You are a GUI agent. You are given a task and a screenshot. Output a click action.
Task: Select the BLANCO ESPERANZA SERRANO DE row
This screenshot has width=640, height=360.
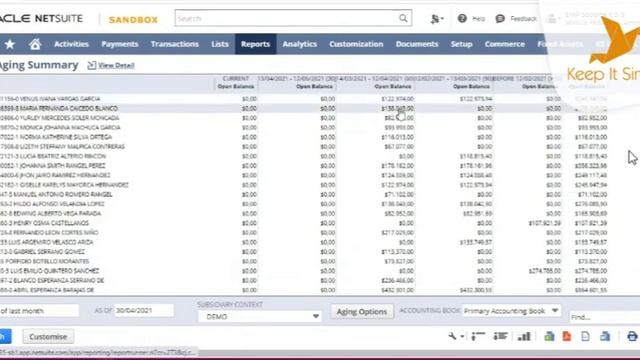coord(304,280)
